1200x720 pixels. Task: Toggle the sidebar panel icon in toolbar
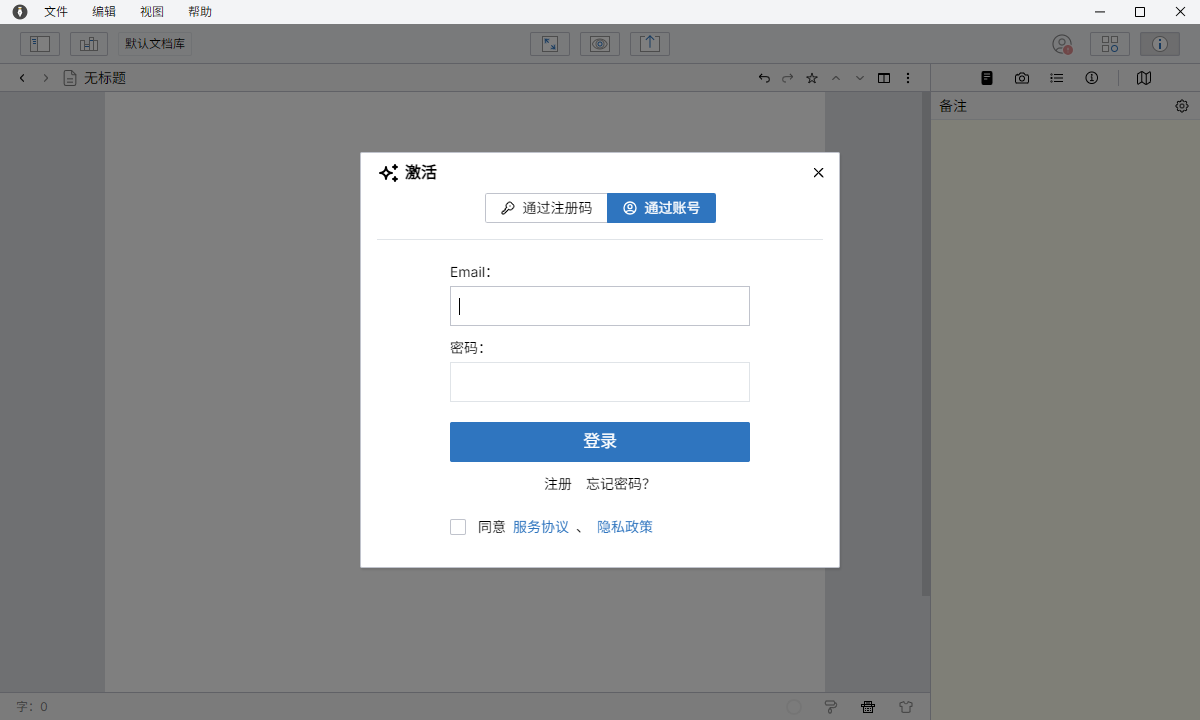pyautogui.click(x=40, y=44)
